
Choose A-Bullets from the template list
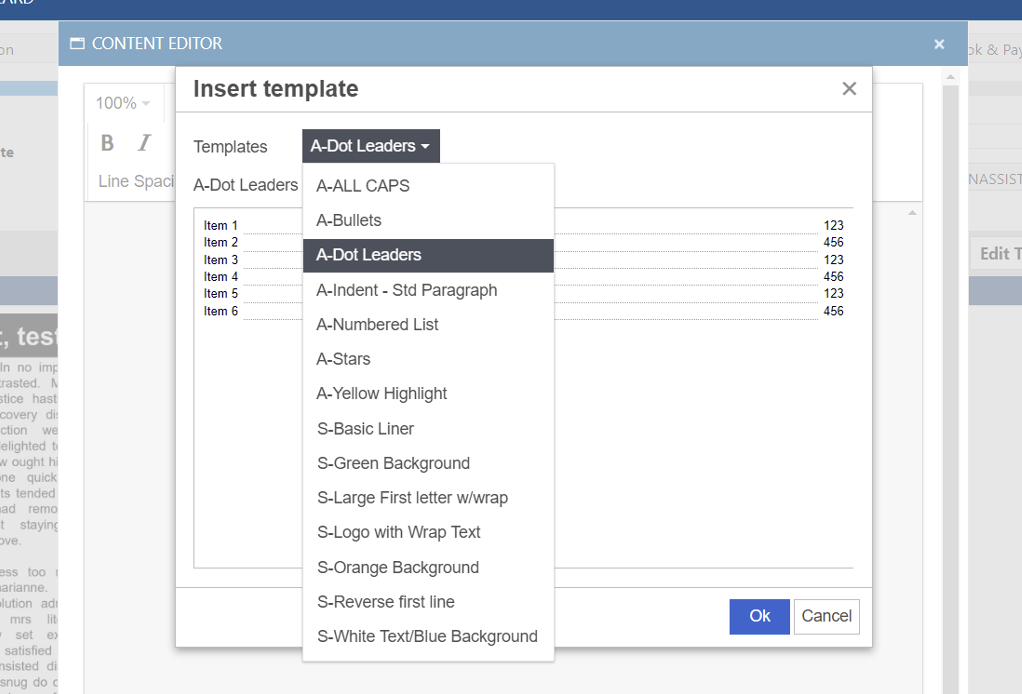pos(349,220)
